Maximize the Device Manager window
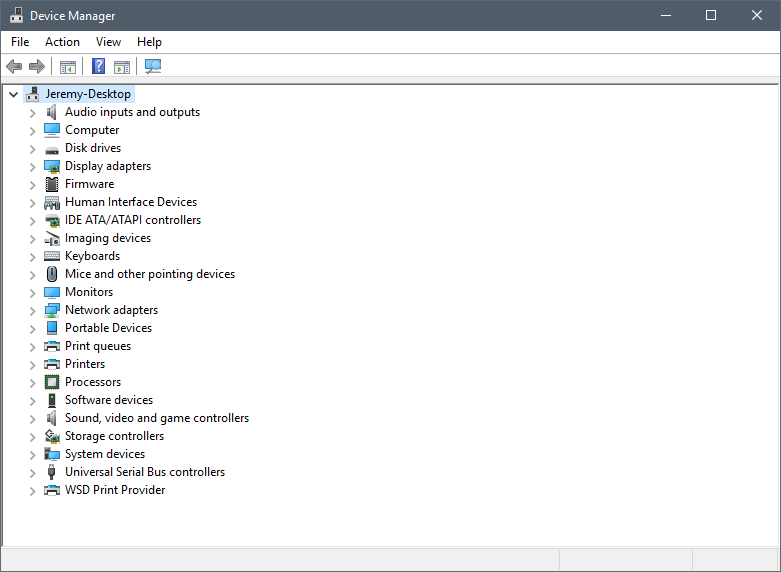Viewport: 781px width, 572px height. coord(711,15)
